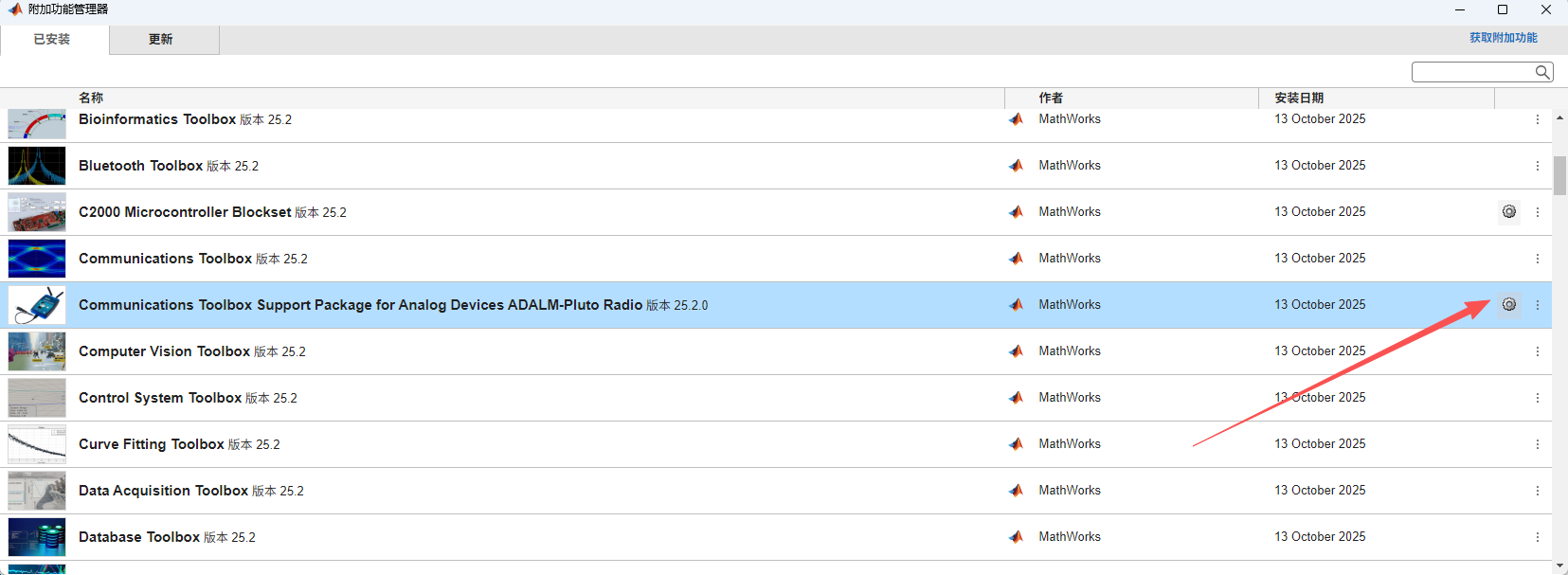Maximize the 附加功能管理器 window
Image resolution: width=1568 pixels, height=575 pixels.
click(1503, 9)
